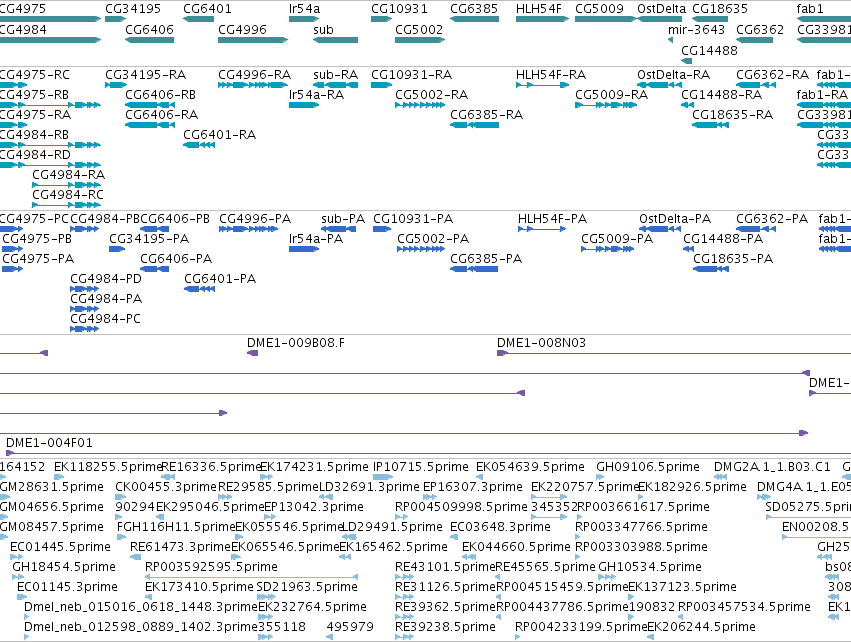Viewport: 851px width, 642px height.
Task: Click EST CK00455.3prime
Action: [166, 487]
